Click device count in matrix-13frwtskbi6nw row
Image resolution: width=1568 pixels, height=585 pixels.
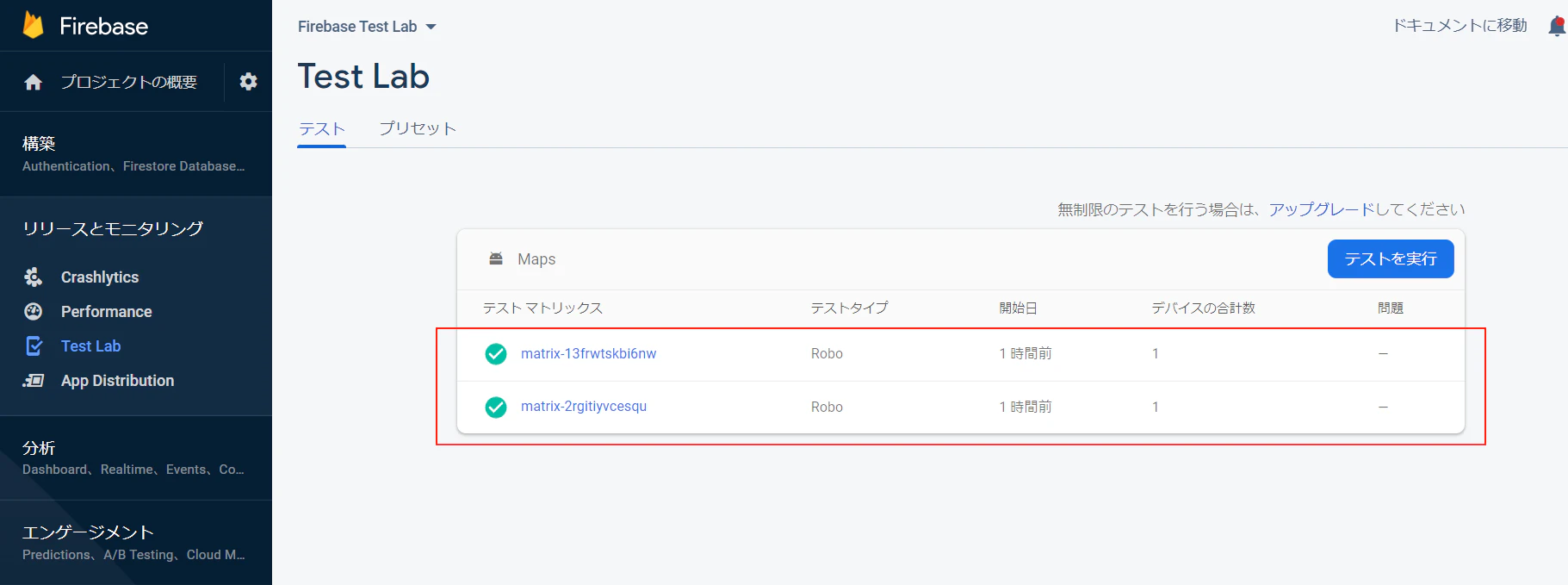point(1156,353)
